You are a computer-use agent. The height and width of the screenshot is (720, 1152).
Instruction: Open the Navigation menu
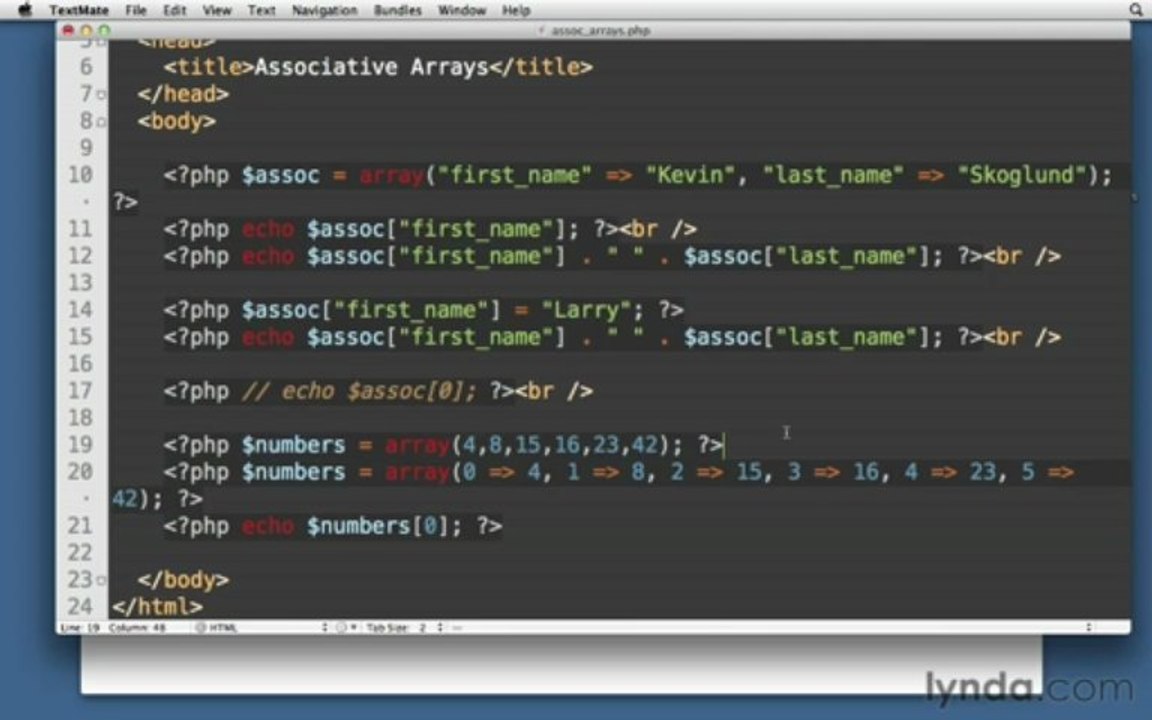coord(324,10)
